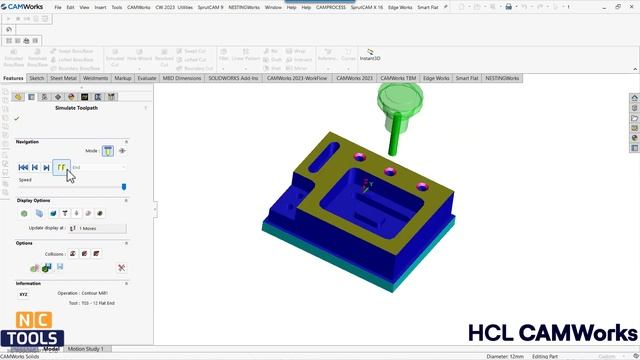Image resolution: width=640 pixels, height=360 pixels.
Task: Click the left panel collapse handle
Action: click(155, 209)
